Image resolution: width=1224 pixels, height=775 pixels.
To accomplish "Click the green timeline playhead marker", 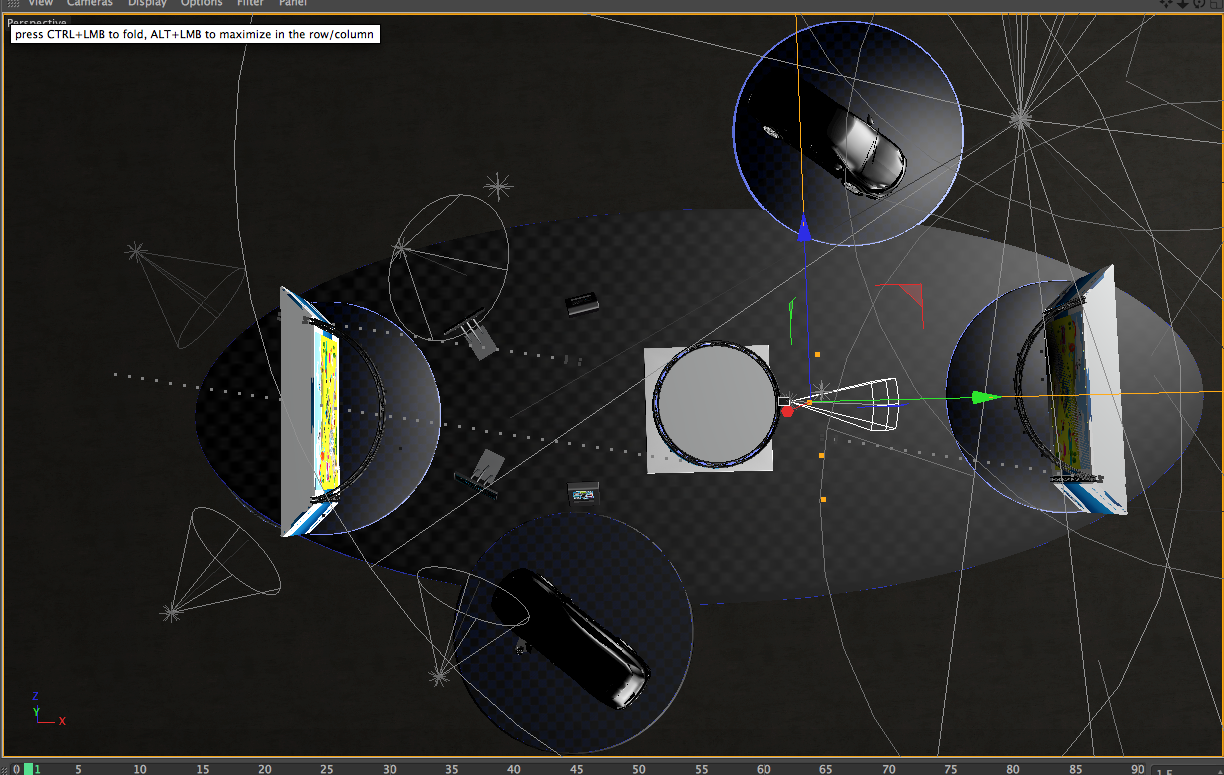I will [x=29, y=768].
